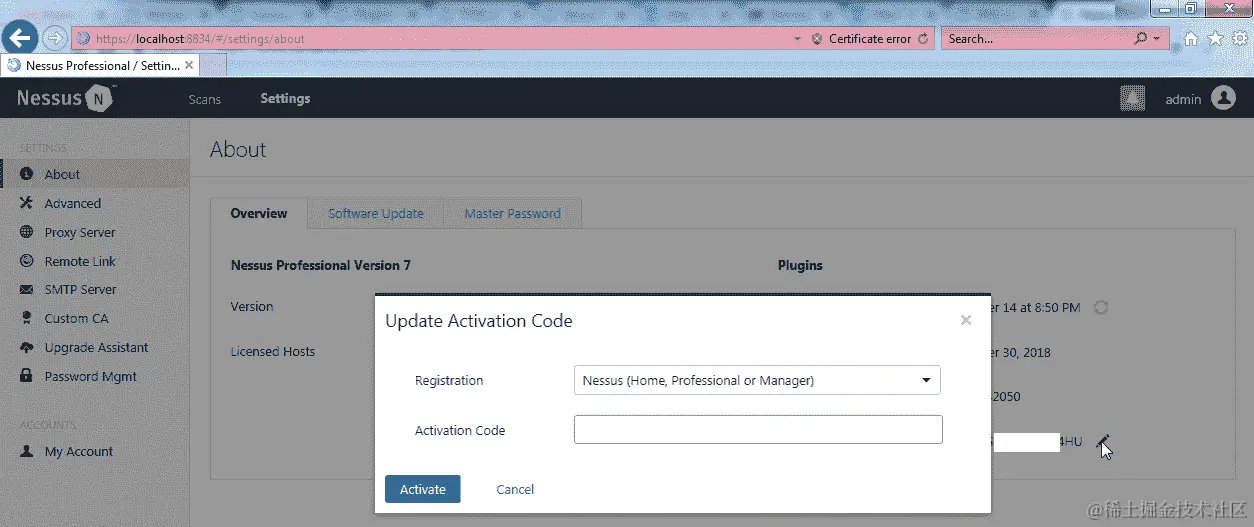
Task: Click the browser forward arrow
Action: pos(54,39)
